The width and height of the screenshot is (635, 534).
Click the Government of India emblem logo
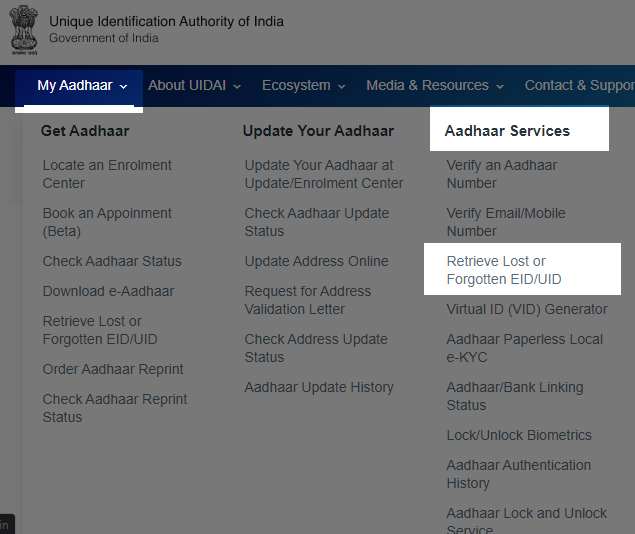pyautogui.click(x=24, y=30)
